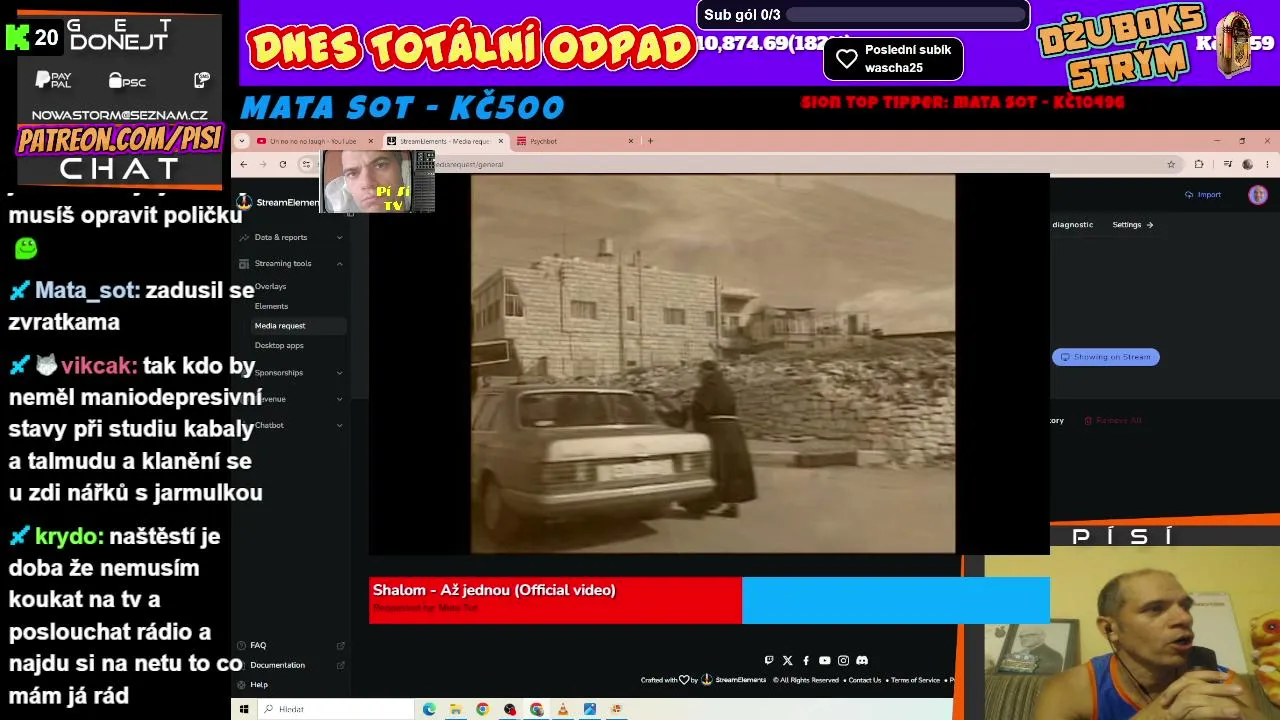Open the Terms of Service footer link

tap(915, 680)
